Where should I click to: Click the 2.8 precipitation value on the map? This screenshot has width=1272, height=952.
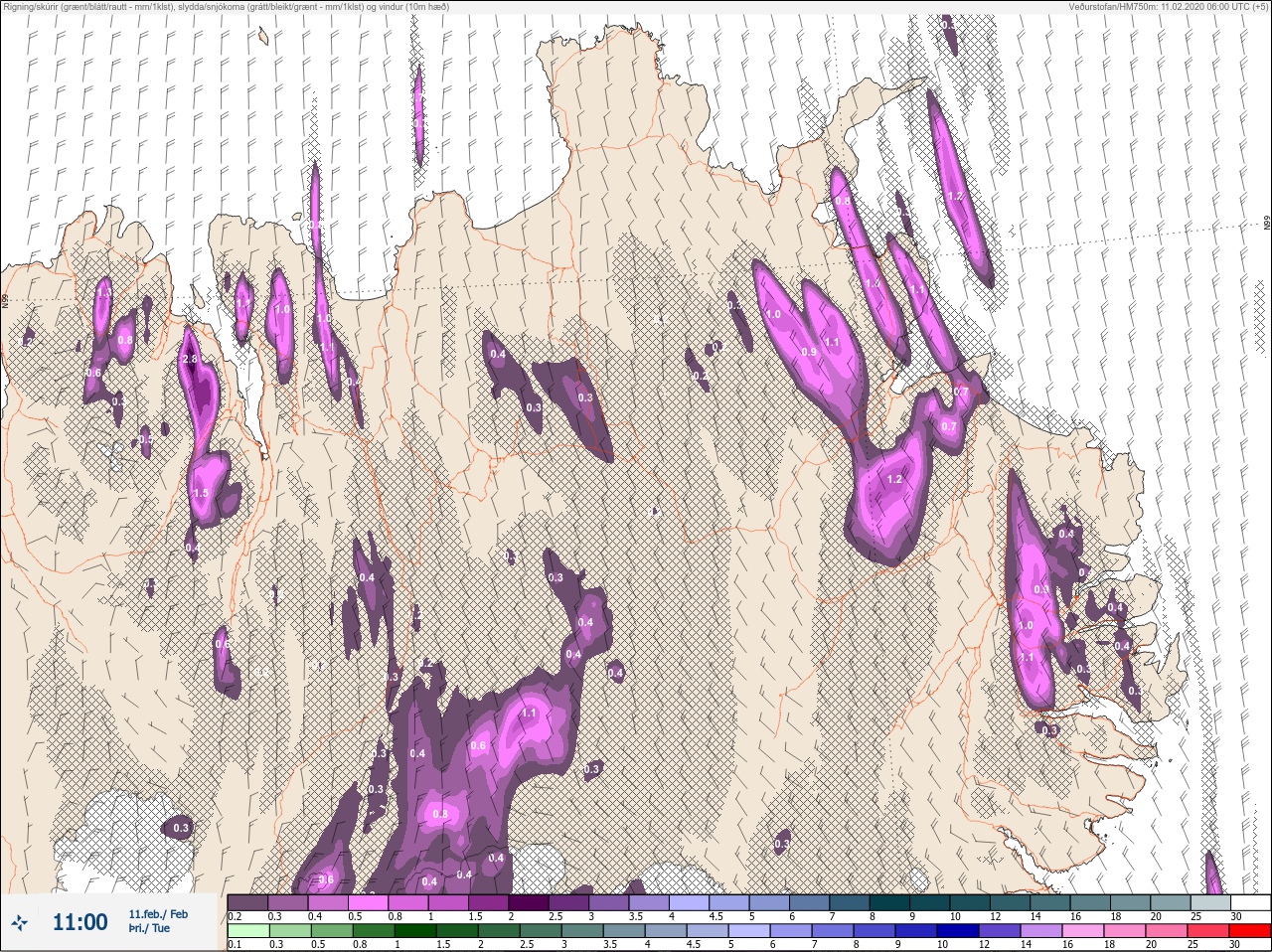(191, 359)
